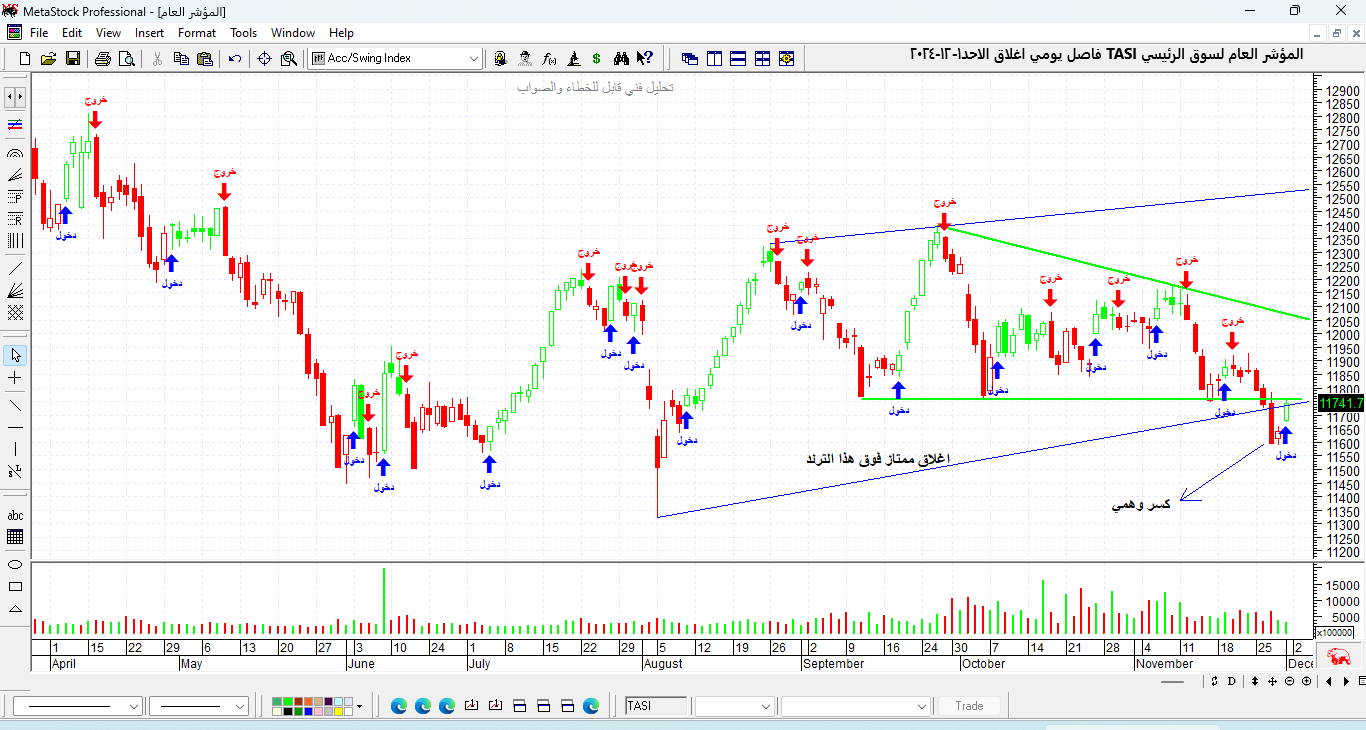This screenshot has height=730, width=1366.
Task: Click the New chart icon
Action: point(24,58)
